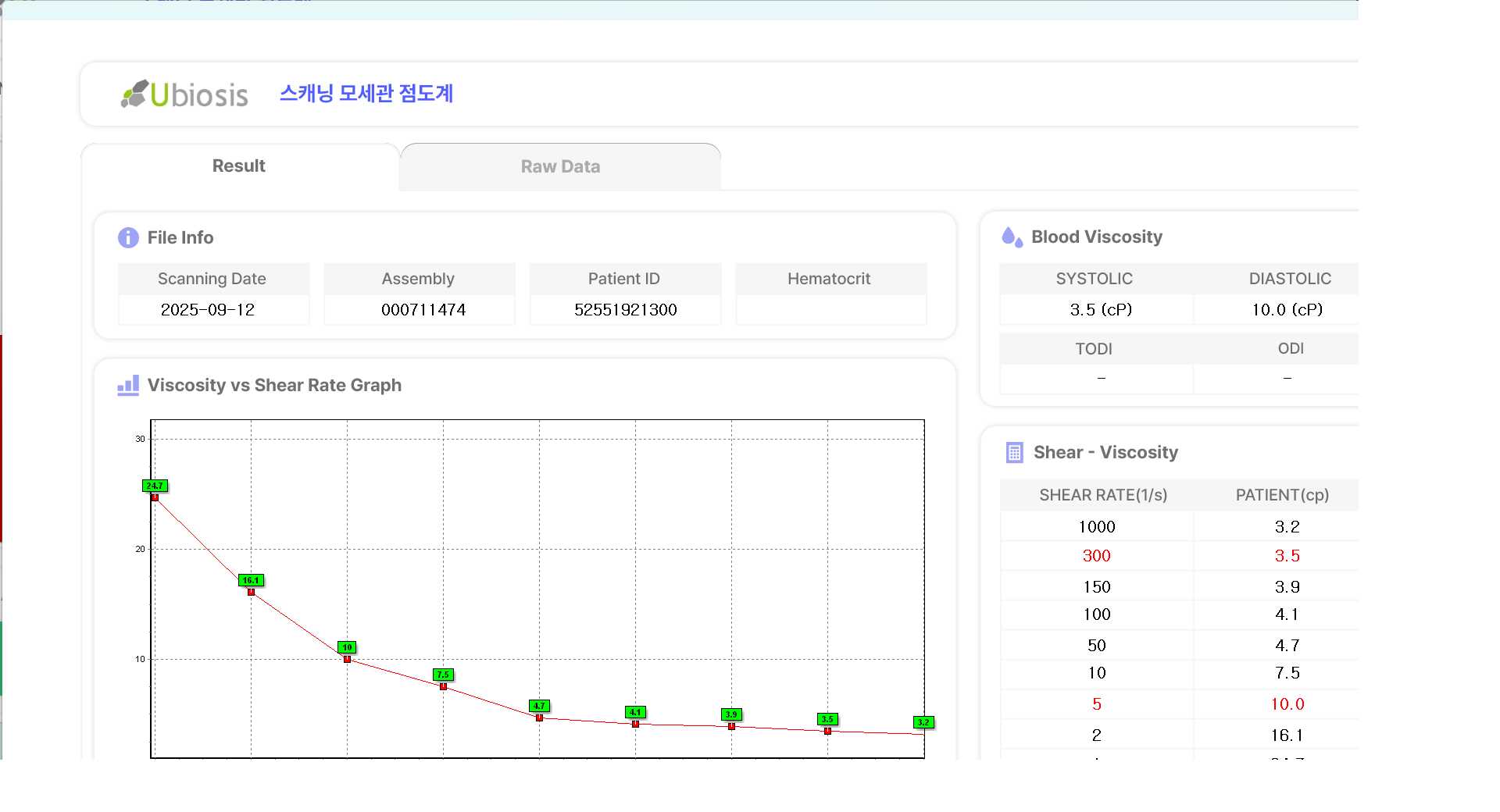This screenshot has height=812, width=1500.
Task: Click the Blood Viscosity droplet icon
Action: [x=1012, y=237]
